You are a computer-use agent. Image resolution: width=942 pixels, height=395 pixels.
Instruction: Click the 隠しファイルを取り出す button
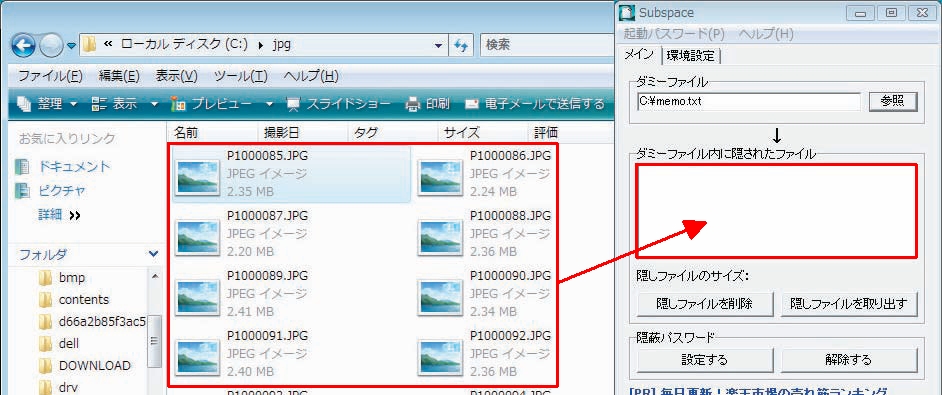(849, 304)
